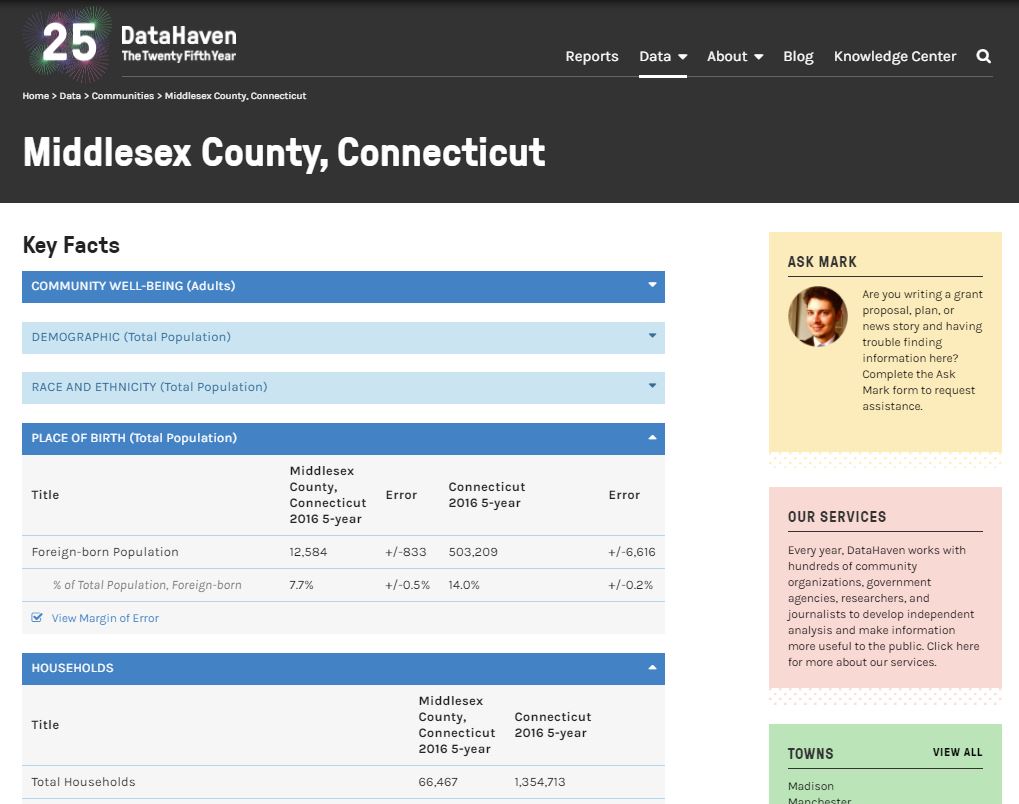Open the Madison town link

810,786
